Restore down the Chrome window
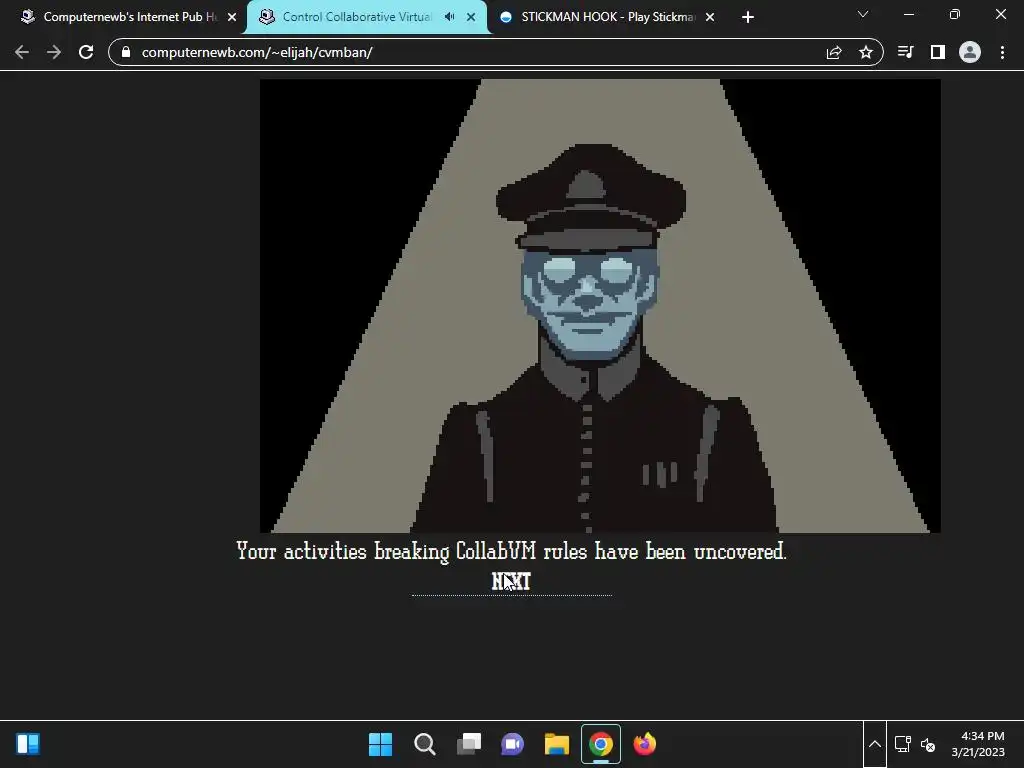 pos(955,14)
